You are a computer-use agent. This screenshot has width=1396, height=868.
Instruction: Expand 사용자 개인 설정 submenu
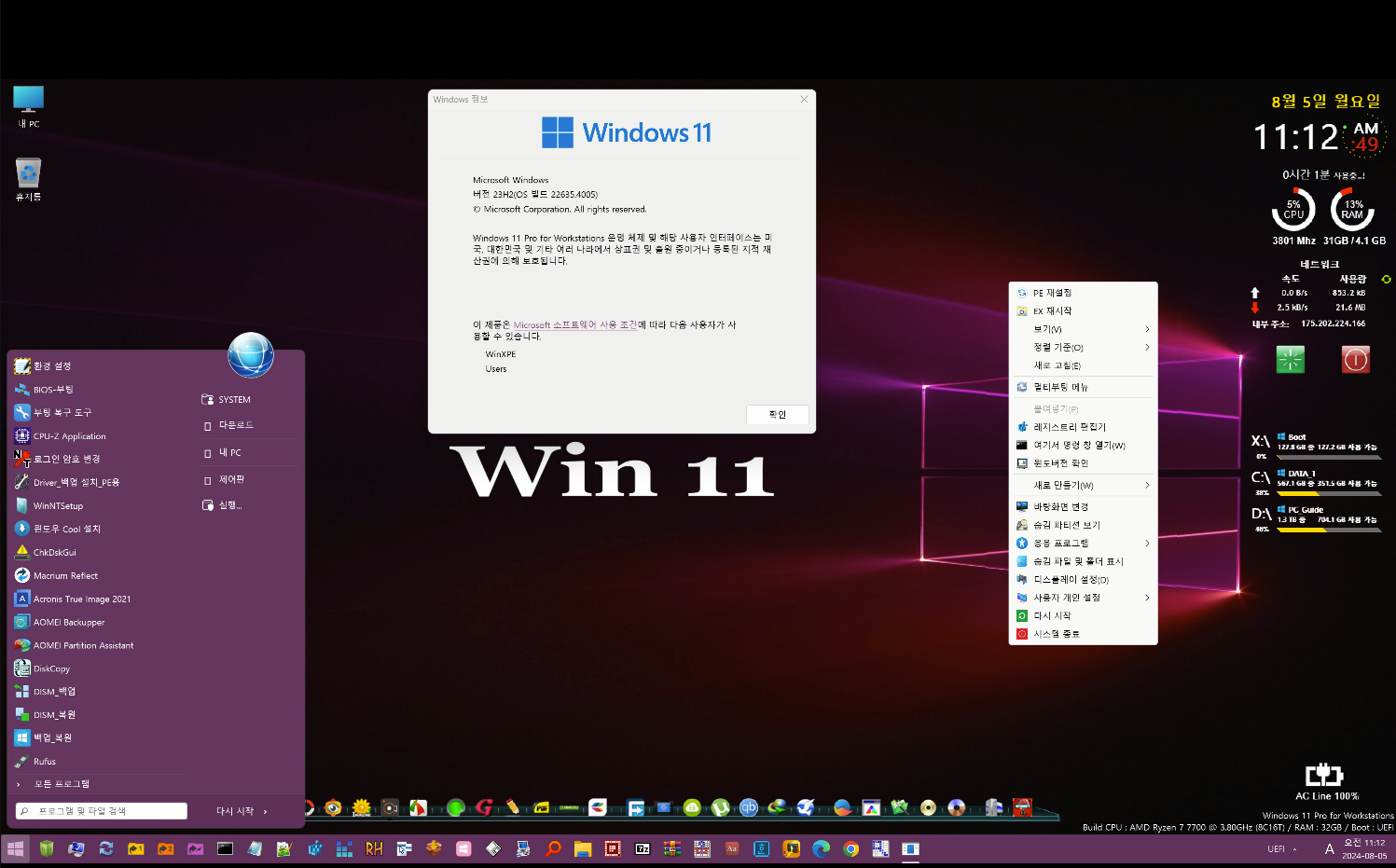point(1147,598)
